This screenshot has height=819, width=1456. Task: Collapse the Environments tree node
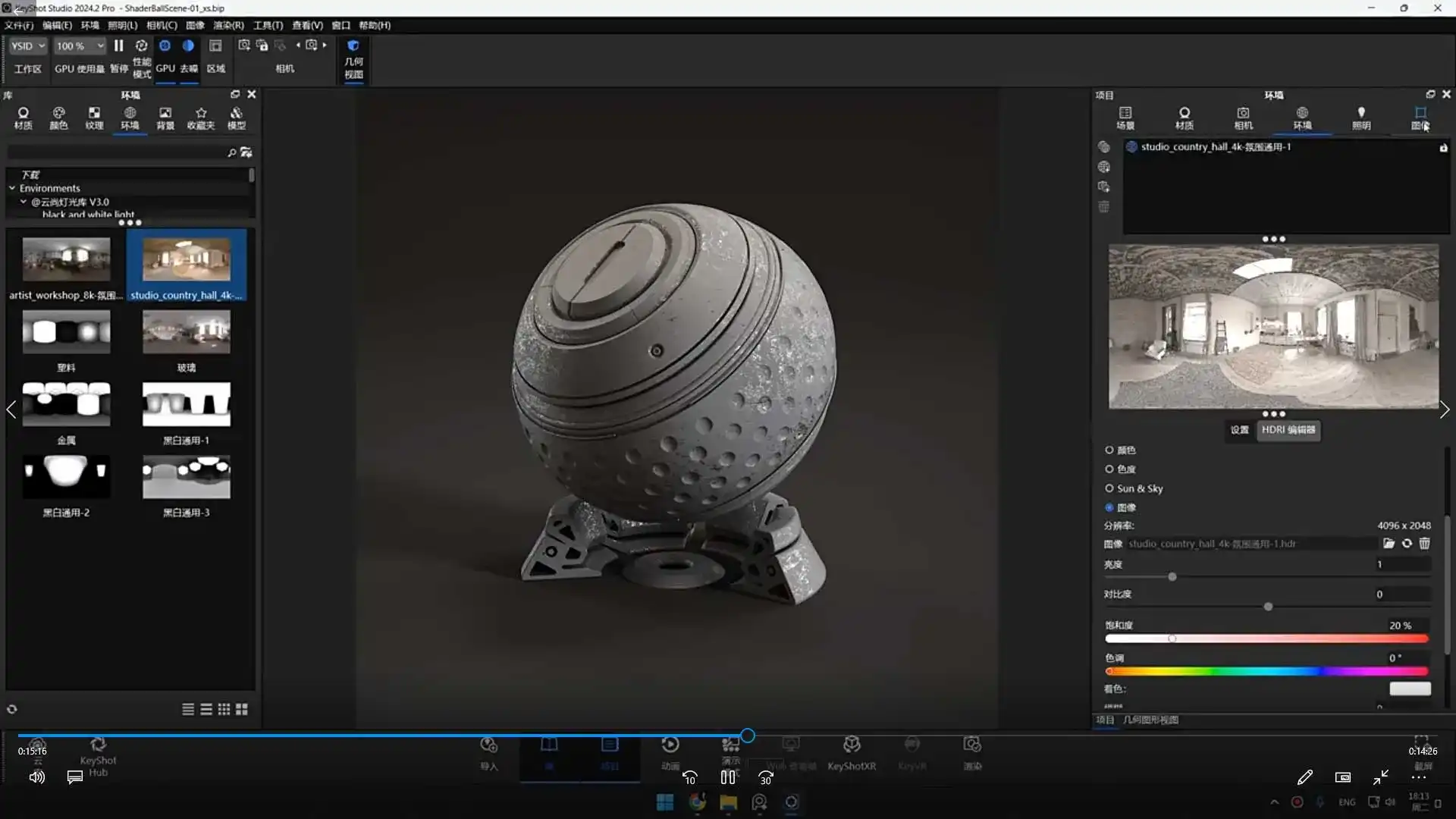(x=12, y=188)
